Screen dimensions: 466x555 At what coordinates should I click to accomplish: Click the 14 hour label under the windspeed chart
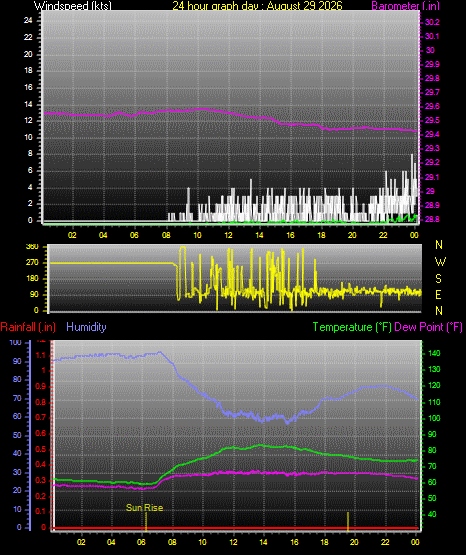pos(259,235)
